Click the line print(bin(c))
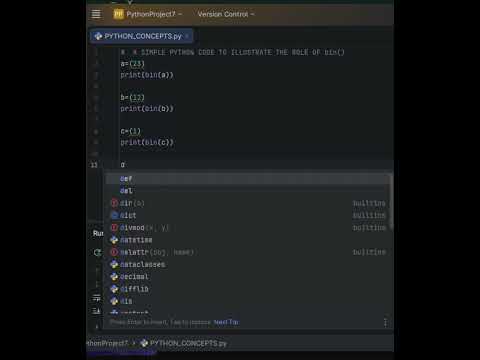The height and width of the screenshot is (360, 480). click(147, 142)
